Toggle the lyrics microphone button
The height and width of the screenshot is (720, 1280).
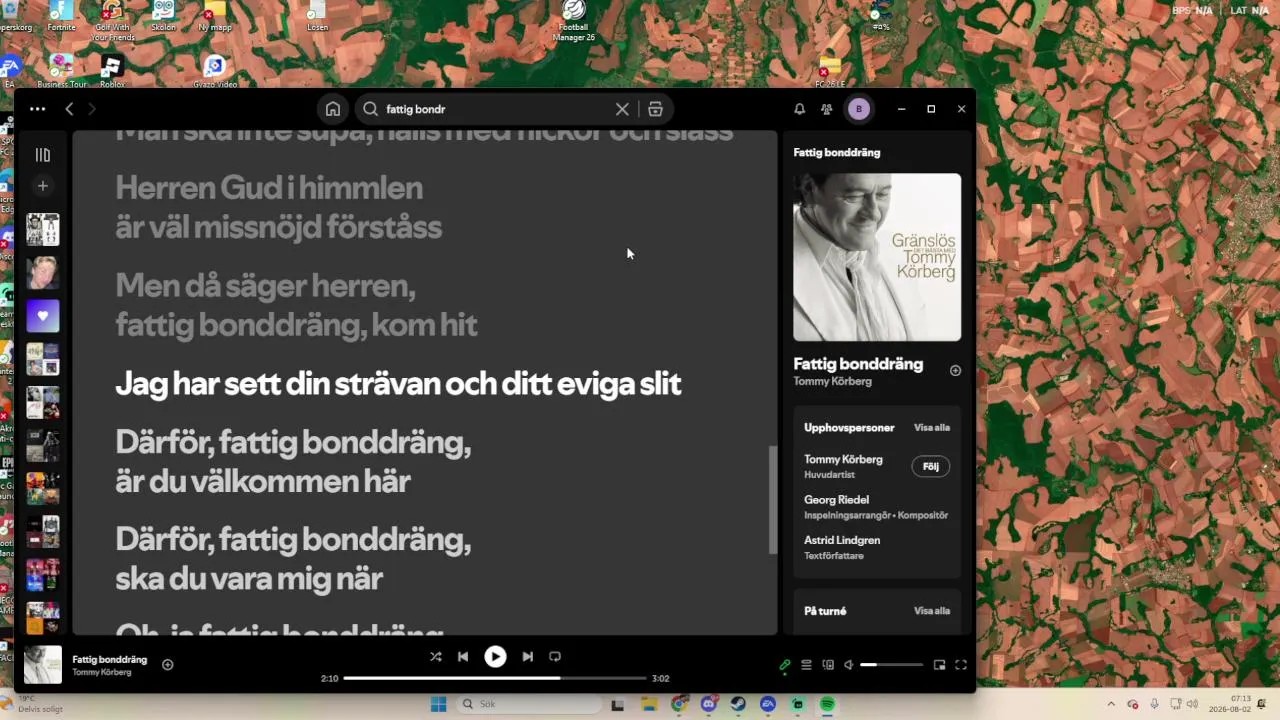(785, 665)
